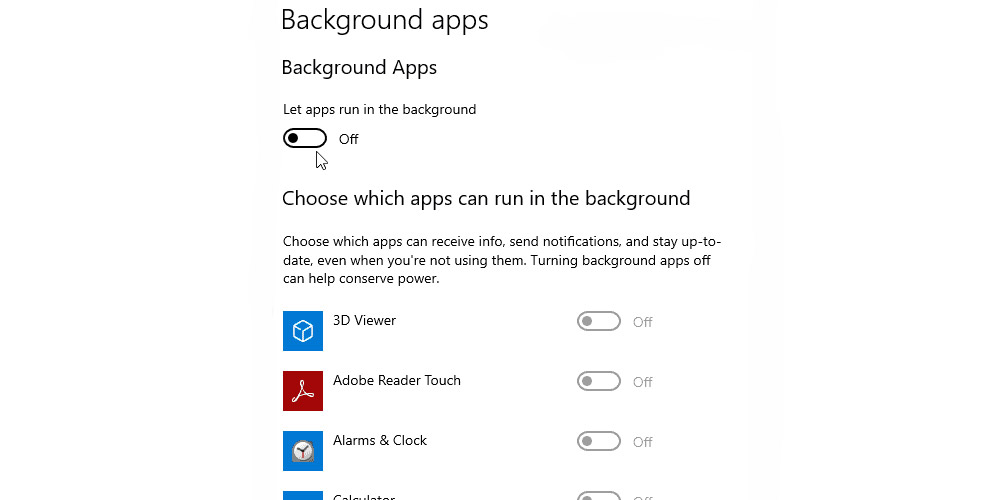This screenshot has height=500, width=1000.
Task: Click the Alarms & Clock app icon
Action: coord(303,451)
